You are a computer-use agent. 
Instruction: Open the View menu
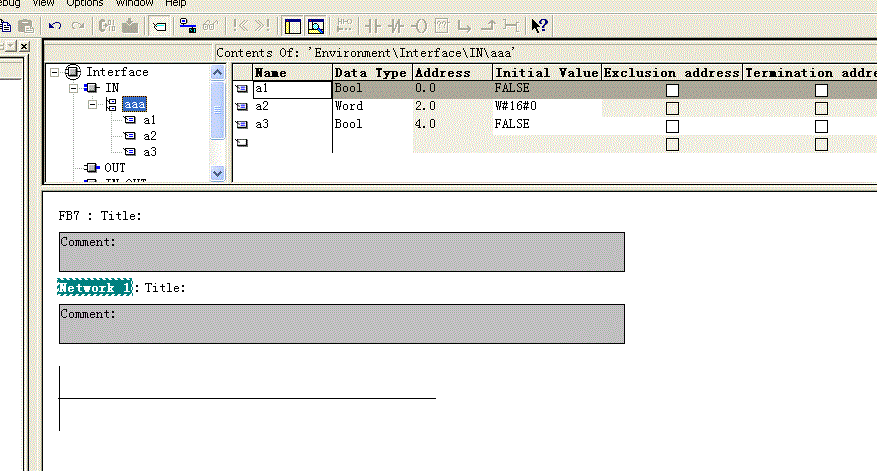click(x=43, y=3)
